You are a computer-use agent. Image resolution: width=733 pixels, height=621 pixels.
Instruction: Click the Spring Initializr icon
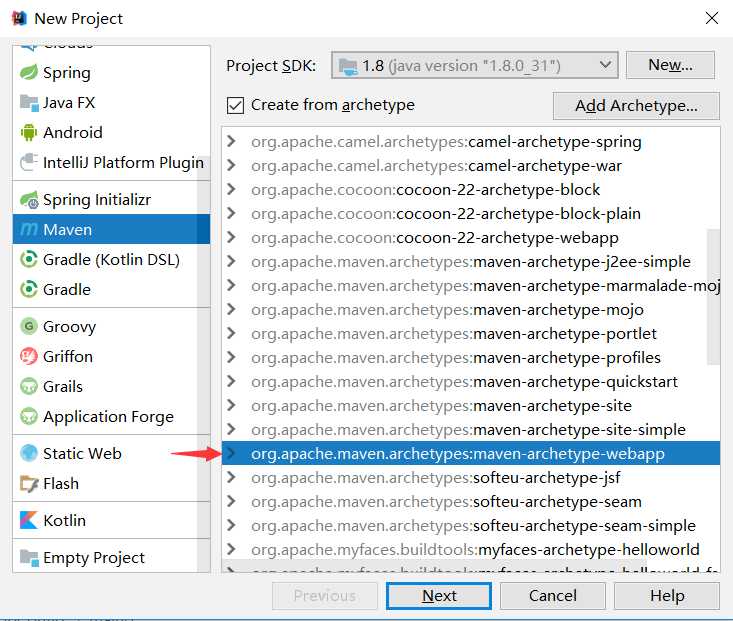[x=29, y=200]
